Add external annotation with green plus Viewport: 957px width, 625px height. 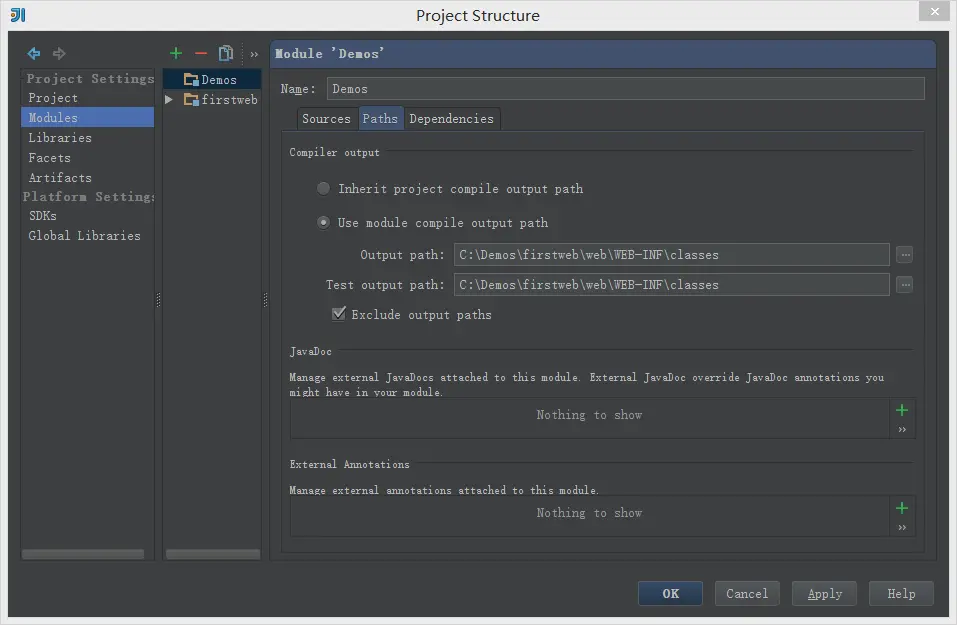click(x=902, y=508)
